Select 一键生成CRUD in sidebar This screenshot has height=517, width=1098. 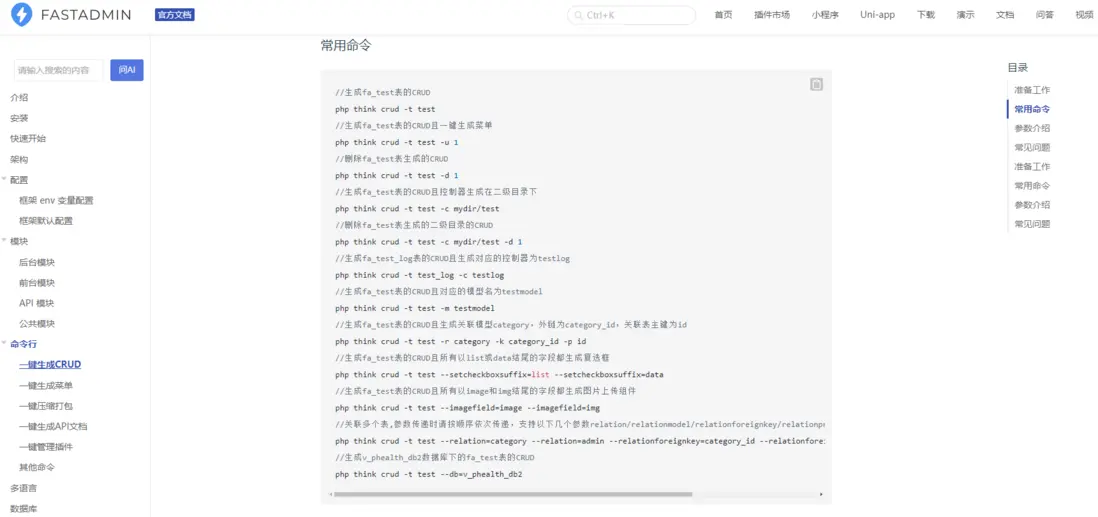[50, 364]
